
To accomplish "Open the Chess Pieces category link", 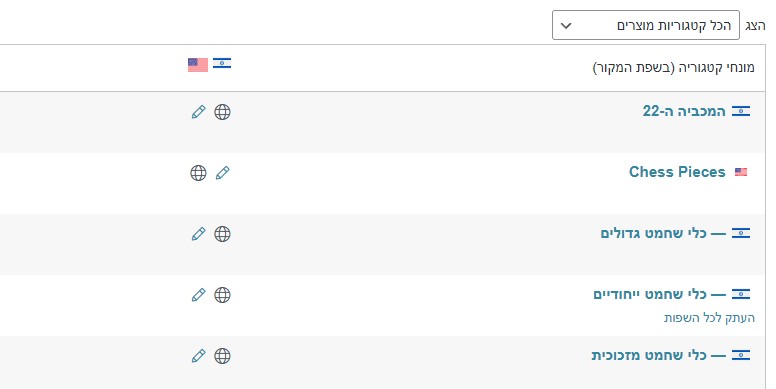I will click(x=677, y=172).
